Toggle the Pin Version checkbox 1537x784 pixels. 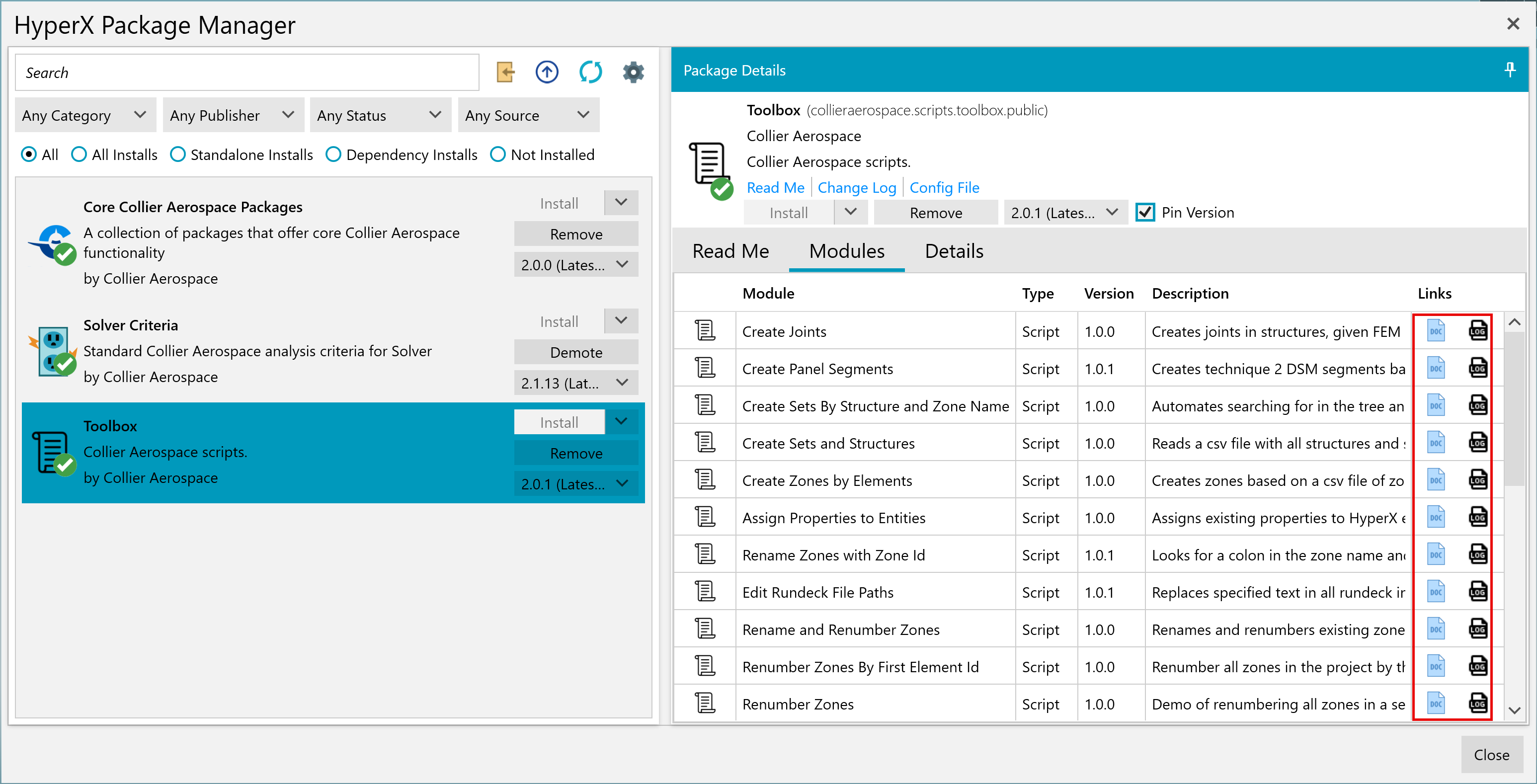click(x=1144, y=213)
